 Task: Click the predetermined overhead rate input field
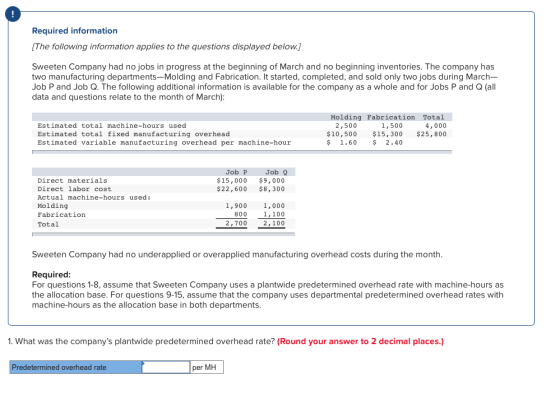coord(166,367)
